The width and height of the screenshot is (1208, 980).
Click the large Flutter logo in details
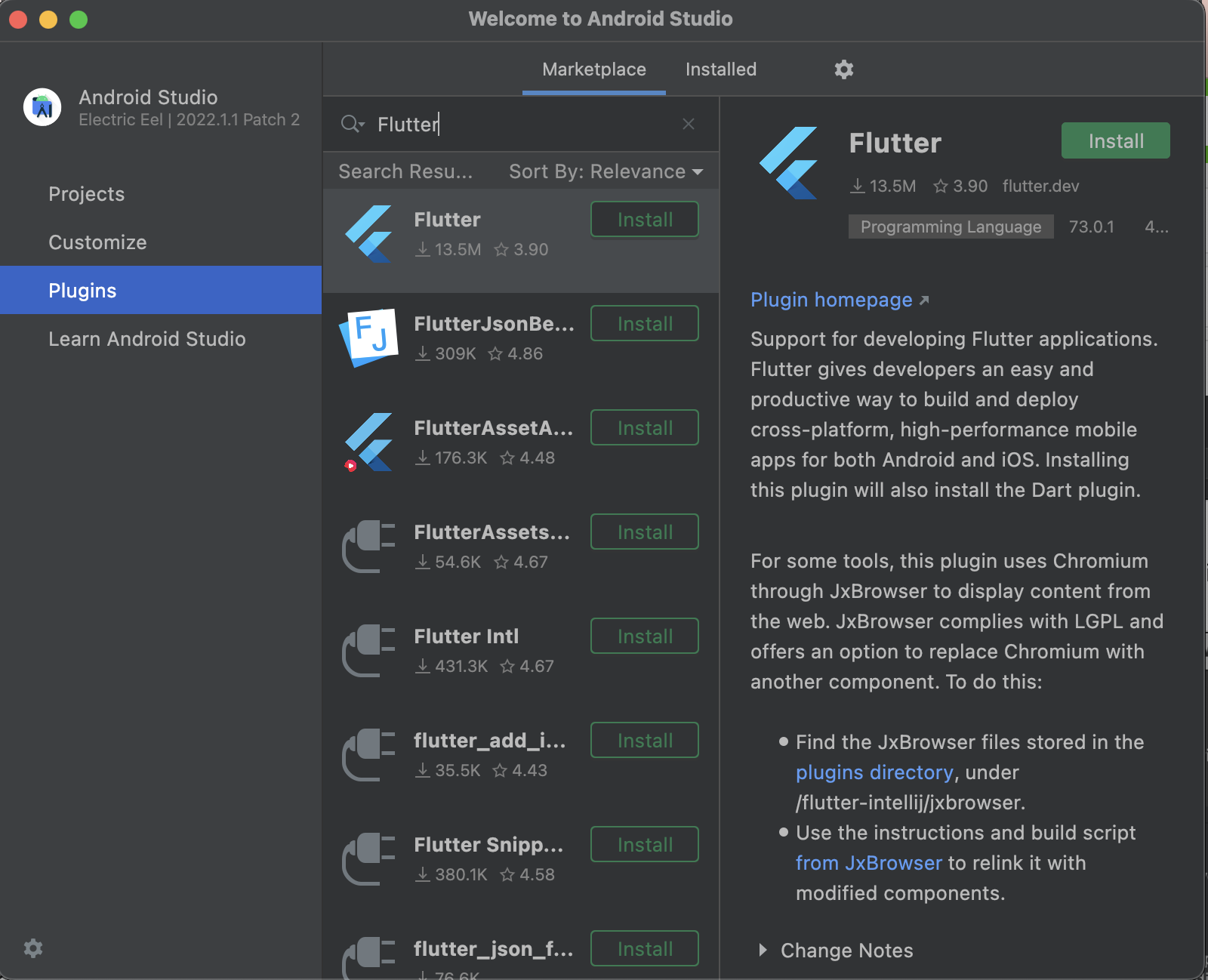(x=789, y=163)
